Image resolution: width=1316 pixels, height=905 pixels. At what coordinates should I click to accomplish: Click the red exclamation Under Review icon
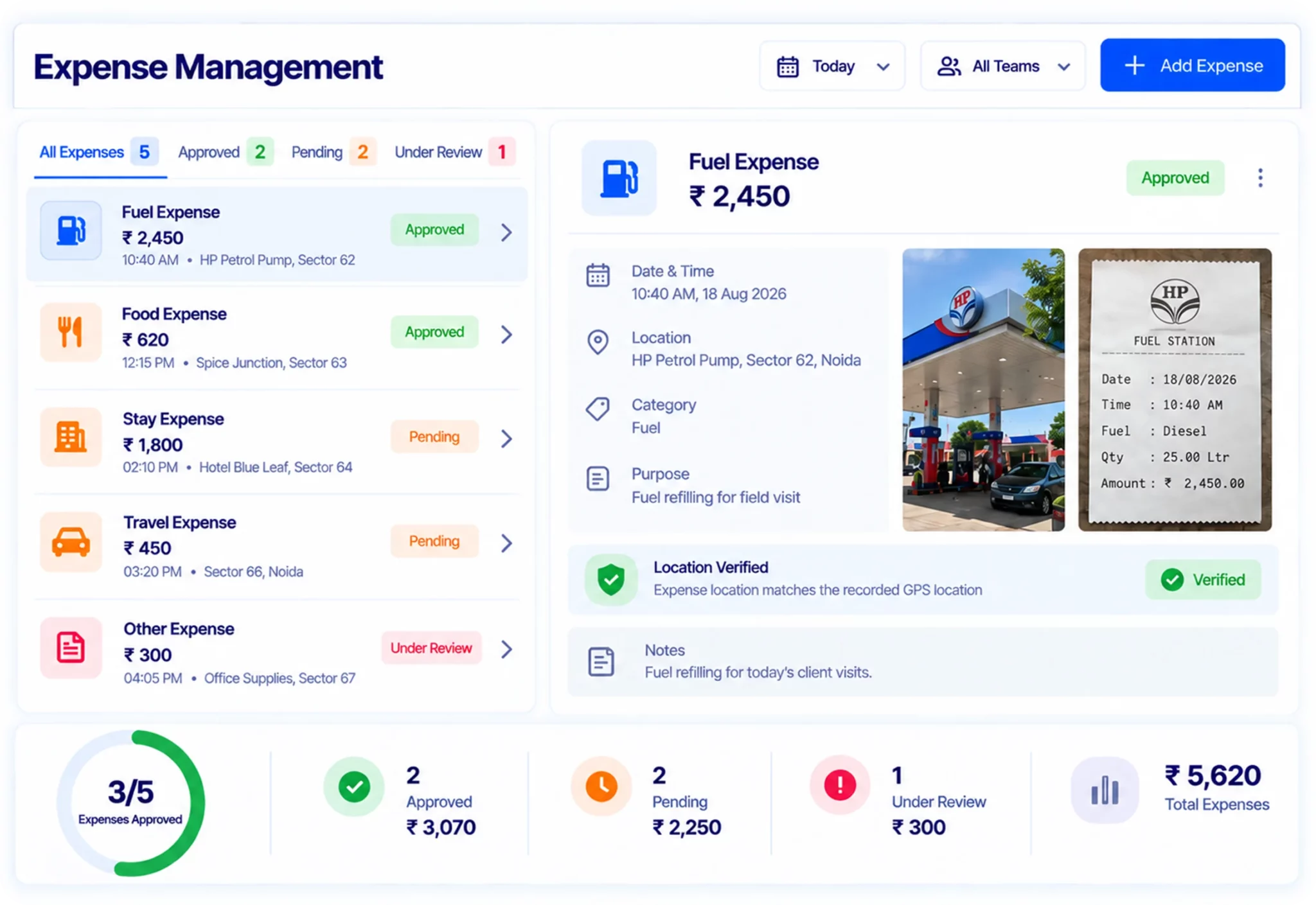coord(839,785)
